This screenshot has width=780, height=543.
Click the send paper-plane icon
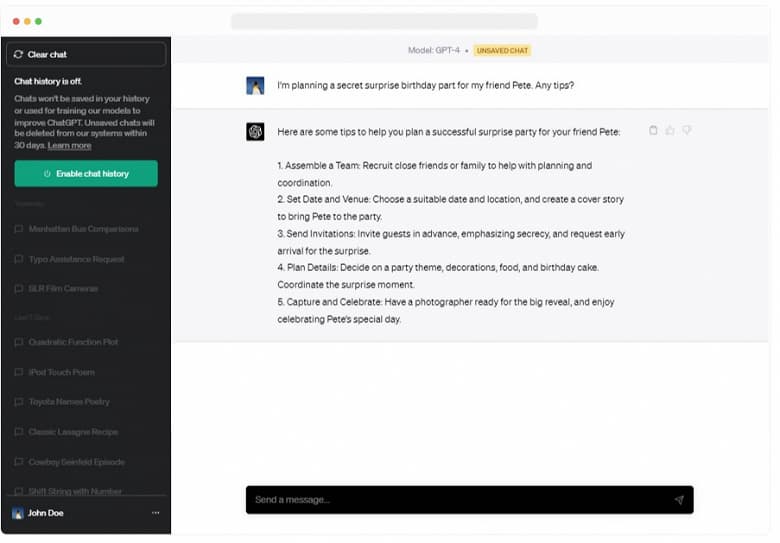(679, 500)
